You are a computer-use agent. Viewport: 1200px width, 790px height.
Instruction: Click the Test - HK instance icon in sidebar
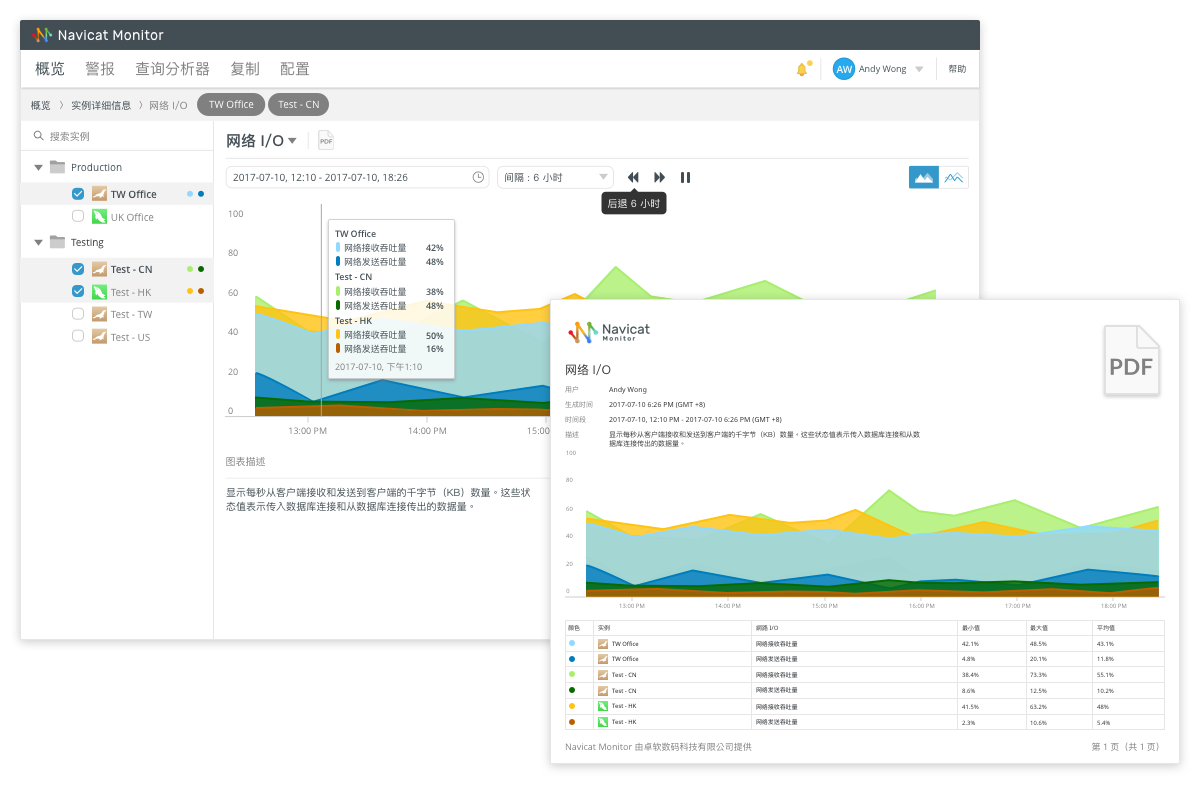pos(99,292)
